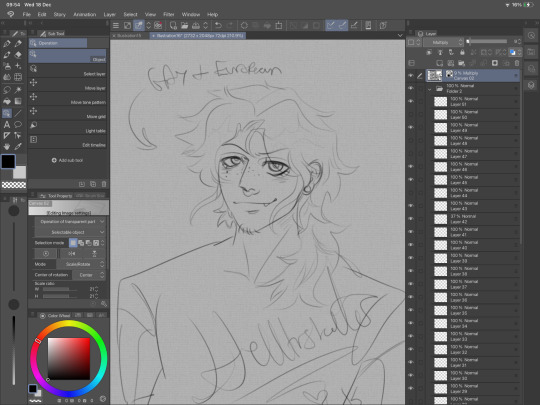Switch to the first Illustration canvas tab
Viewport: 540px width, 405px height.
pos(129,35)
